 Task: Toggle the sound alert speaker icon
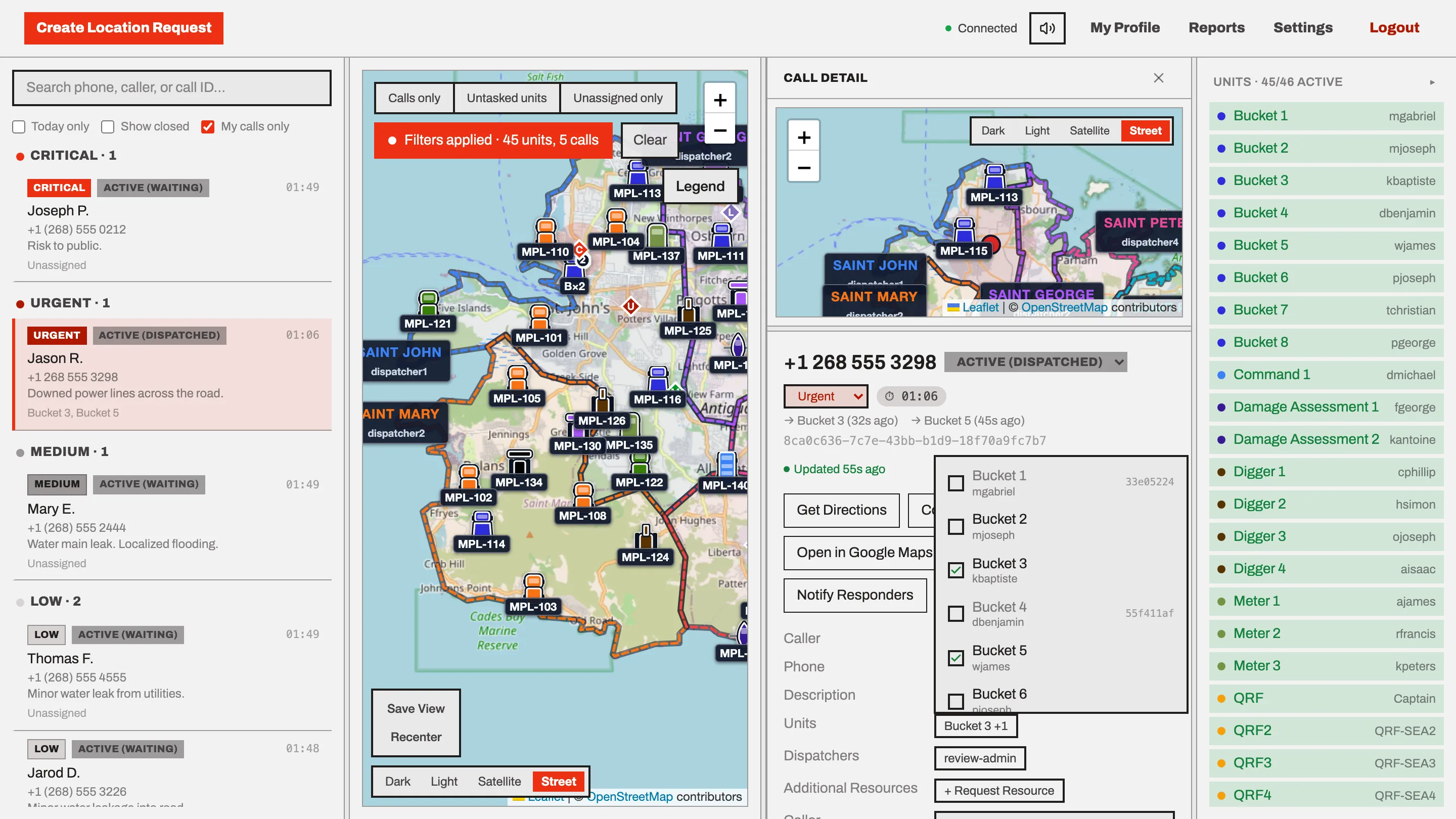(x=1047, y=28)
